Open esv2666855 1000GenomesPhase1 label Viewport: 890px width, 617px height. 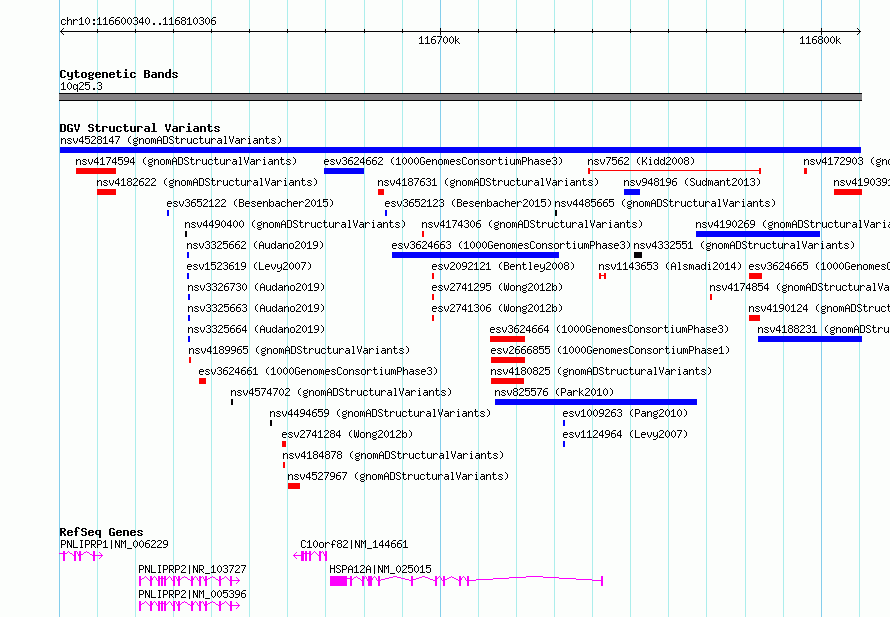610,350
